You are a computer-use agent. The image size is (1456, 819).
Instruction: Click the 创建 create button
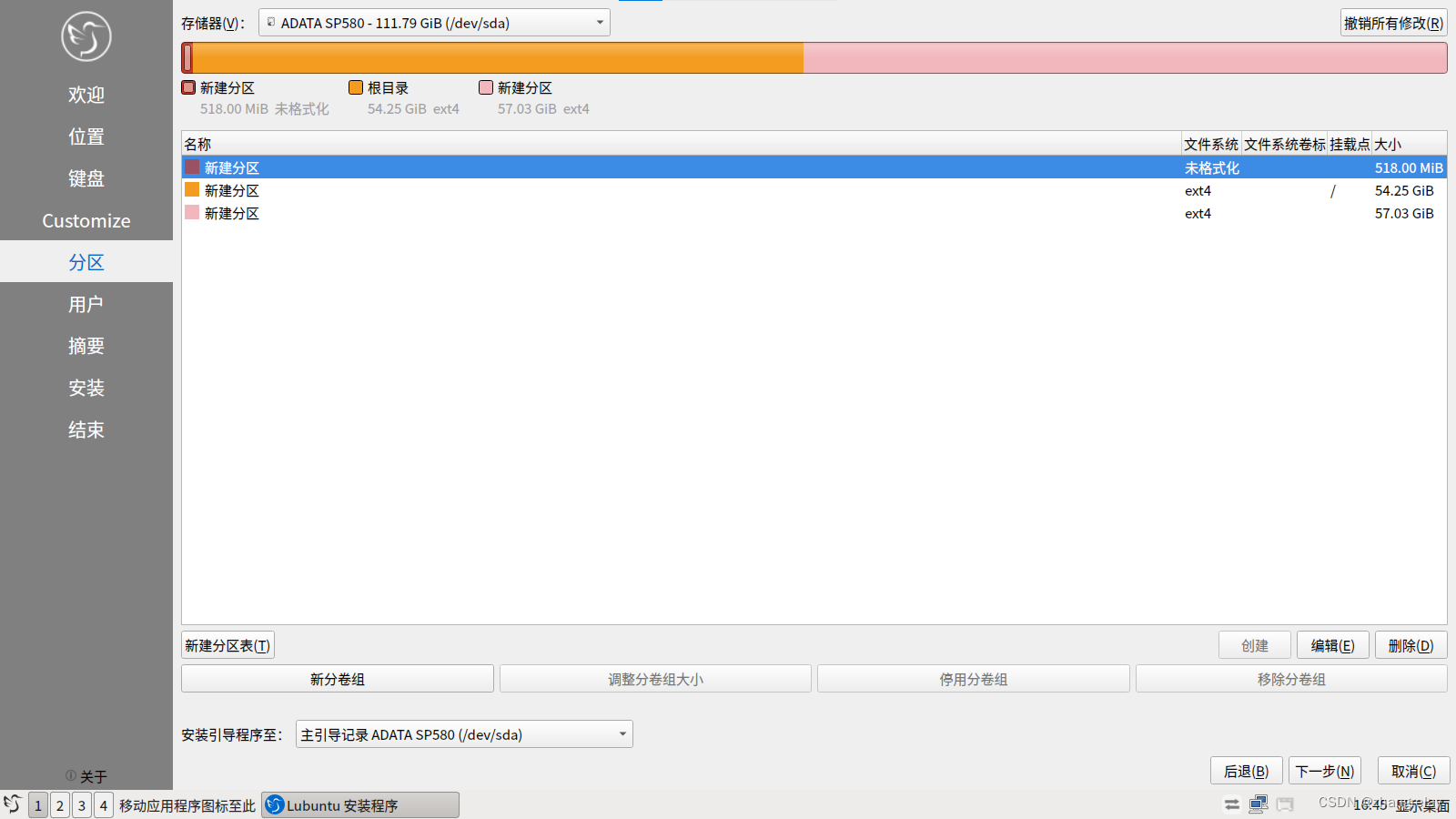pyautogui.click(x=1255, y=645)
